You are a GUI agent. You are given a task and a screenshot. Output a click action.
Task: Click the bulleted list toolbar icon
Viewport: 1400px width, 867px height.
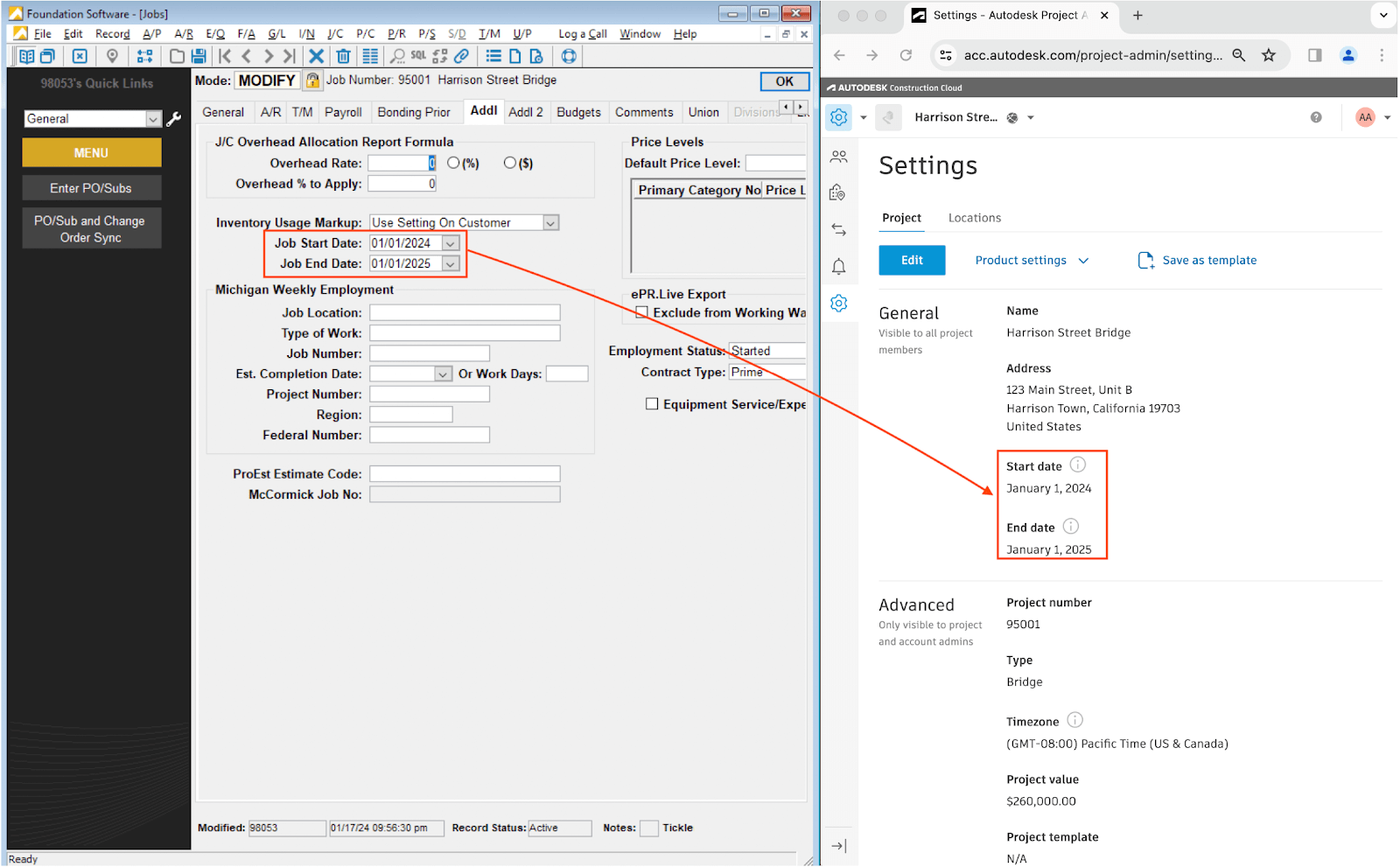point(493,56)
